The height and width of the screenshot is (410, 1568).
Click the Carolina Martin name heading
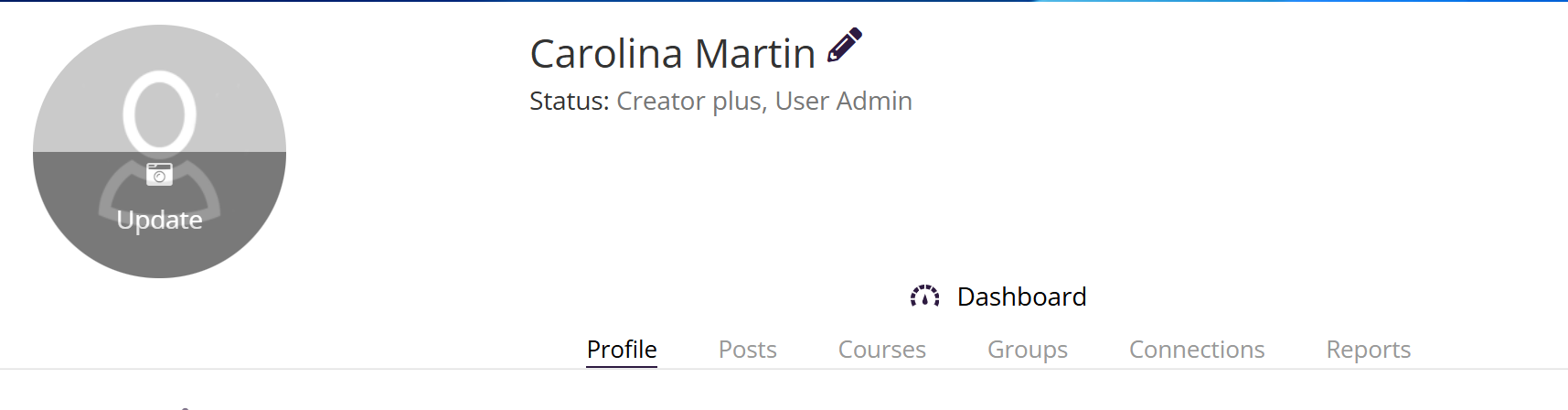tap(672, 54)
